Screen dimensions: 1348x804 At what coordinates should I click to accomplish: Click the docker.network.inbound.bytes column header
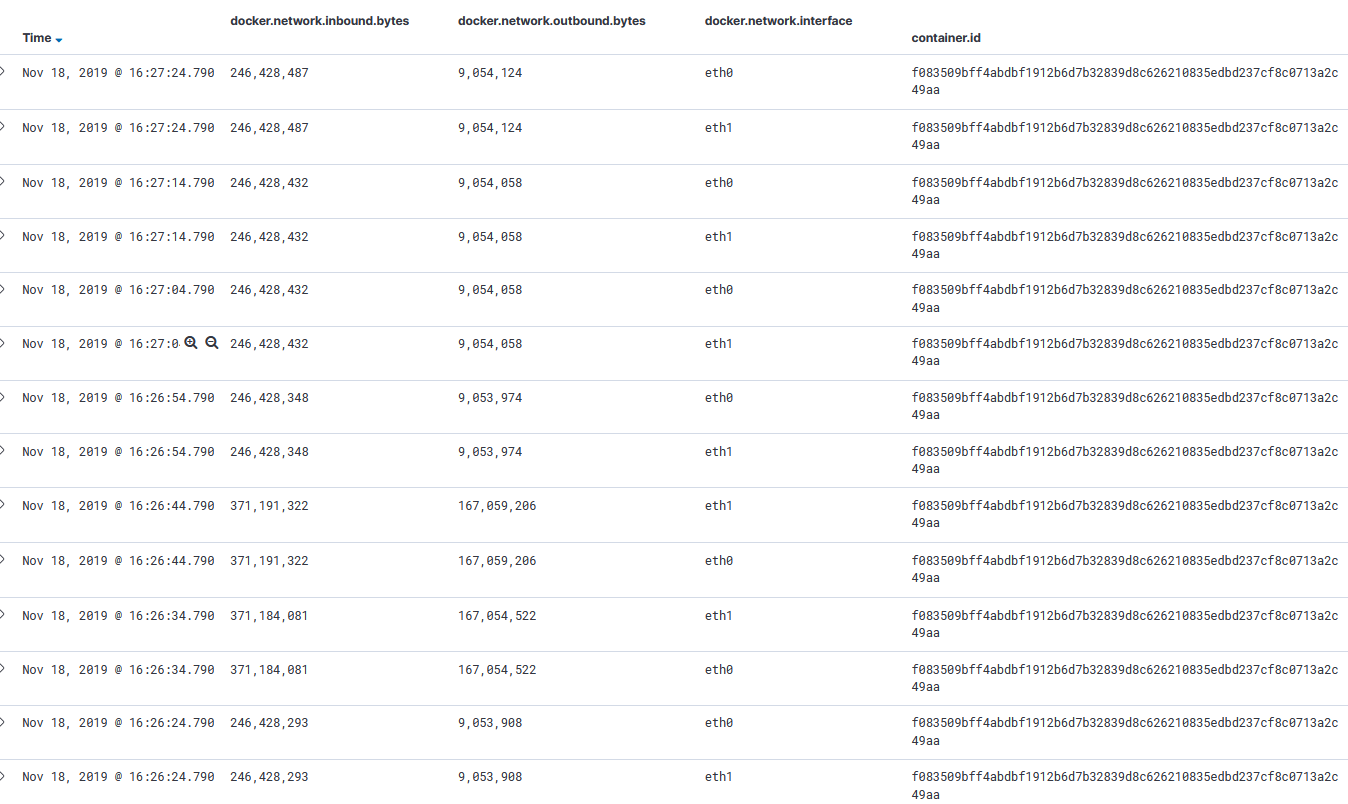click(x=319, y=20)
